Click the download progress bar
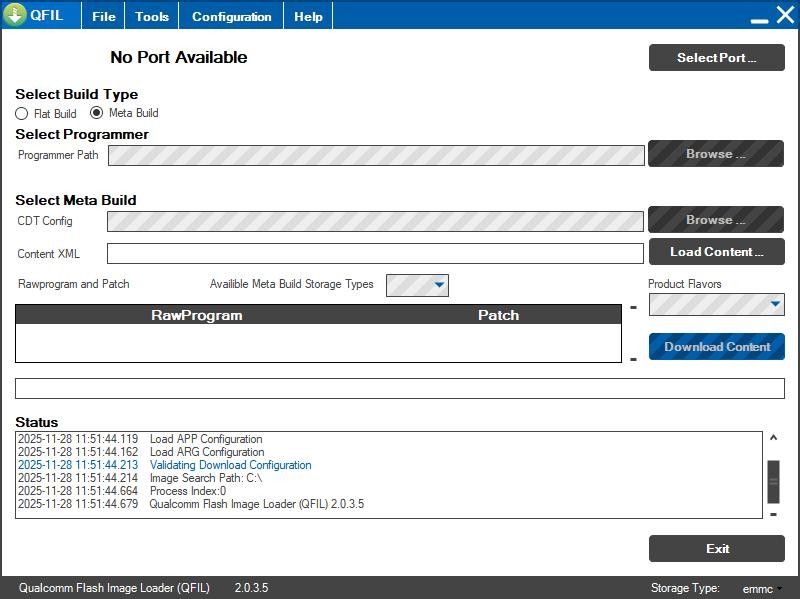Viewport: 800px width, 599px height. tap(399, 388)
